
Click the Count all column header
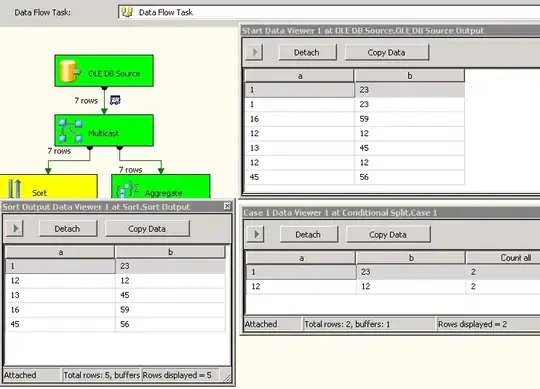click(503, 258)
